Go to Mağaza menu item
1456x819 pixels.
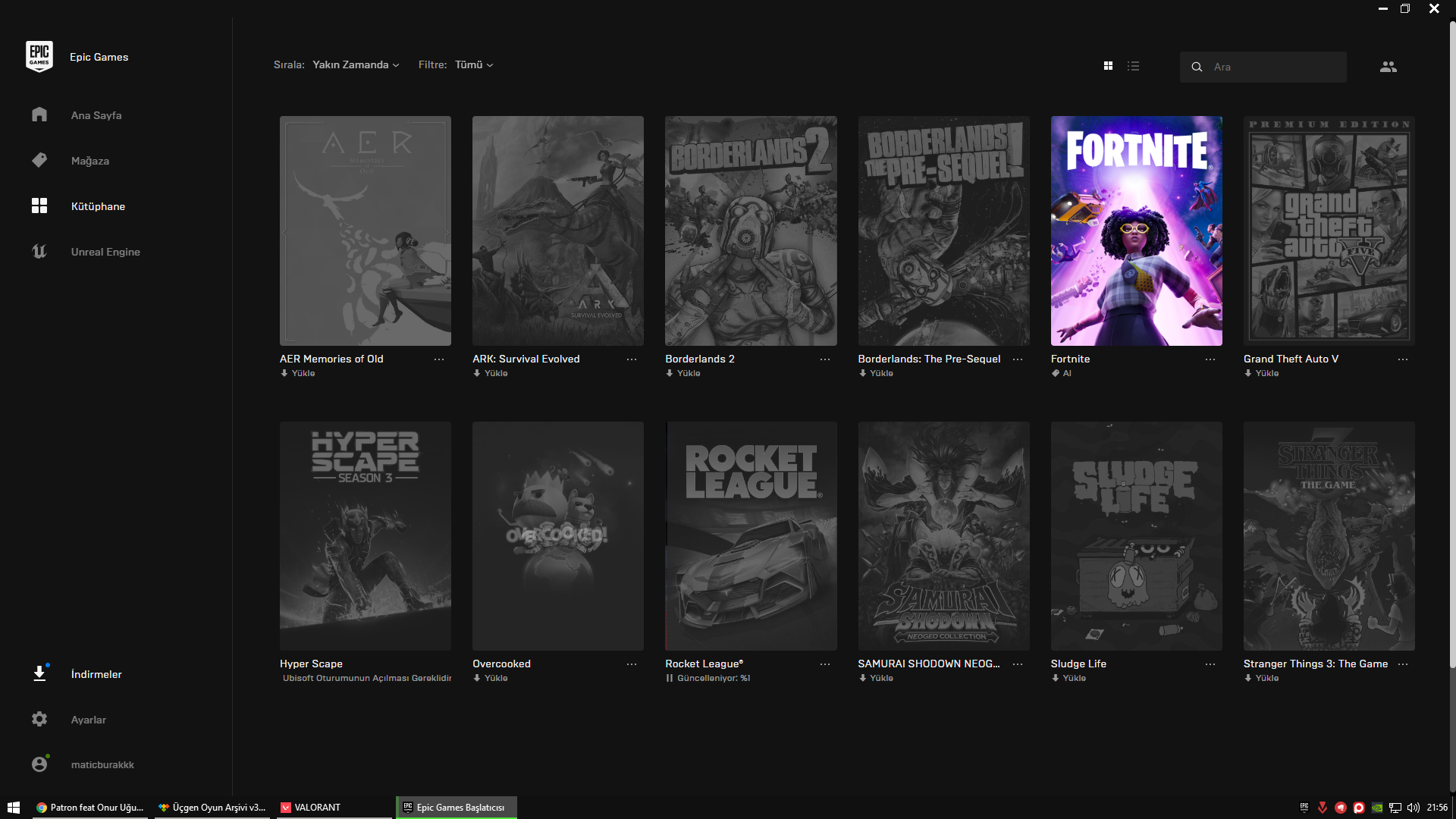90,161
